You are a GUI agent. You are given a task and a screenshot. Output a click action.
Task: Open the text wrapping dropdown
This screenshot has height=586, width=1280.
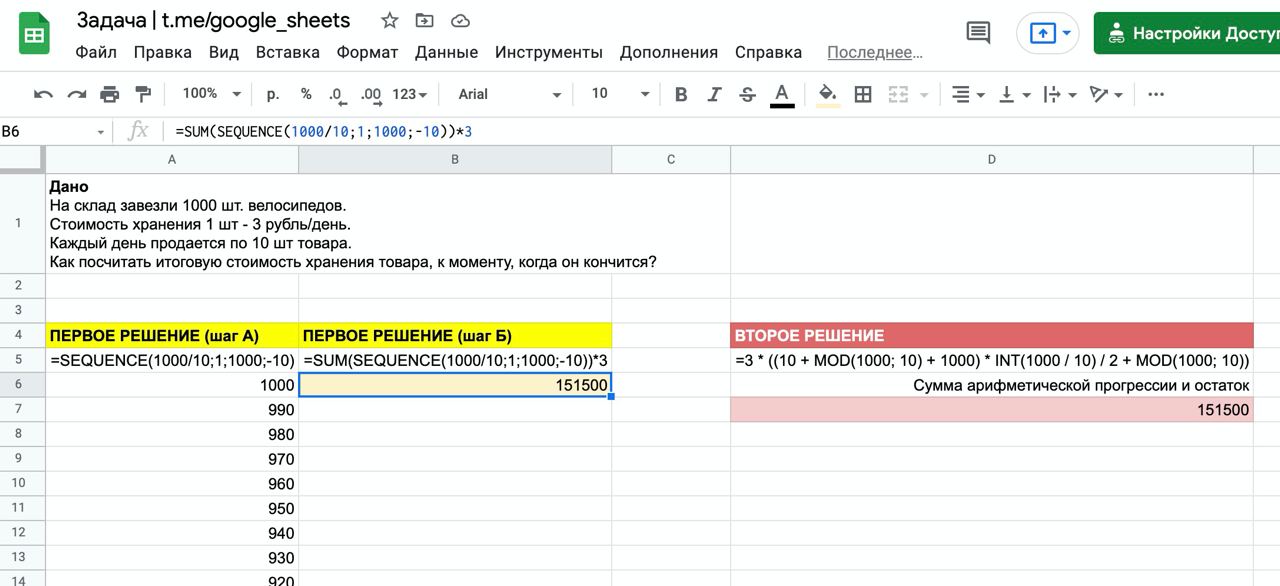(x=1059, y=94)
